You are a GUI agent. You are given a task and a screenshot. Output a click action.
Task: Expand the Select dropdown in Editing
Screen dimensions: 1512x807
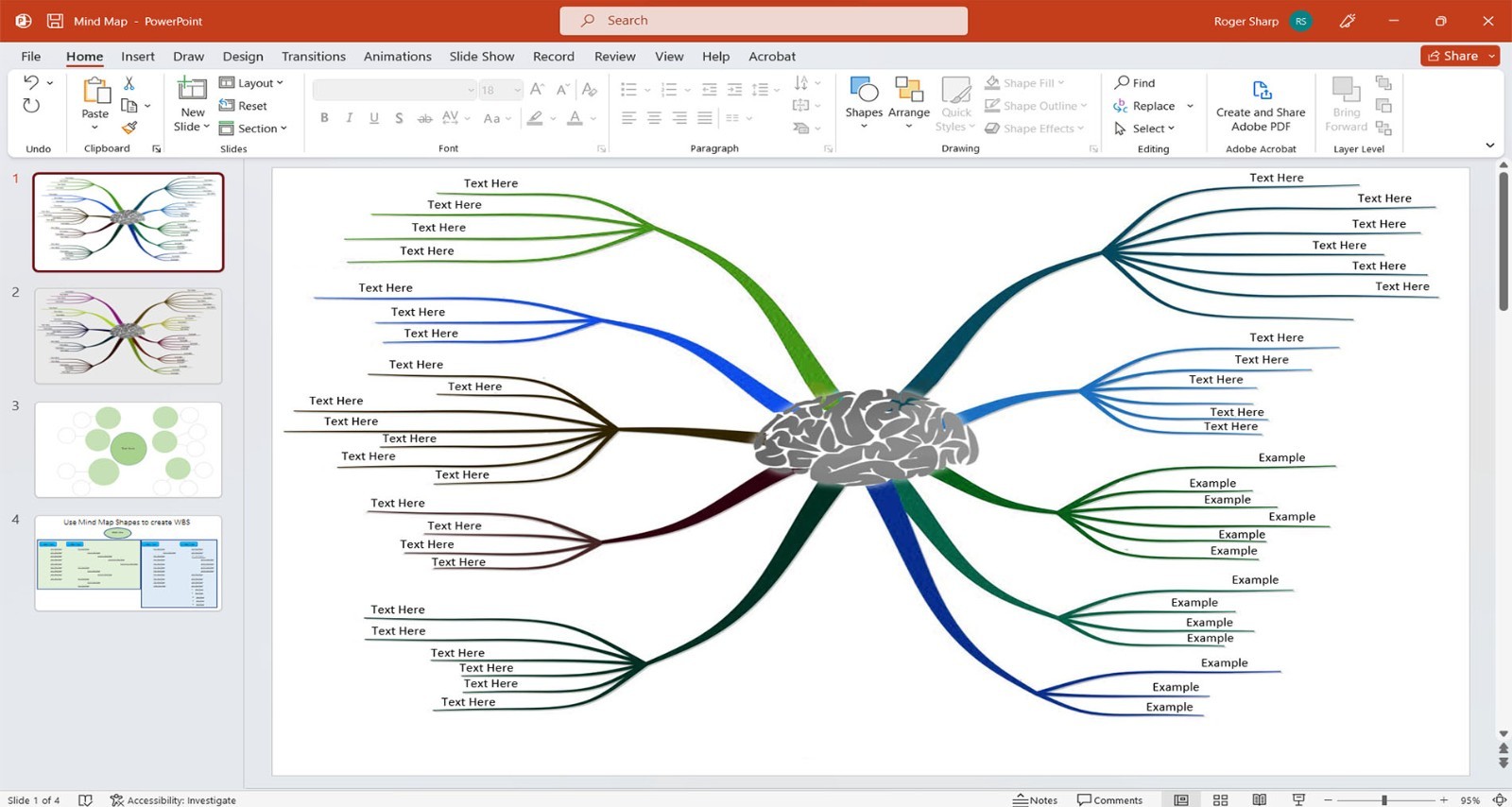point(1144,129)
